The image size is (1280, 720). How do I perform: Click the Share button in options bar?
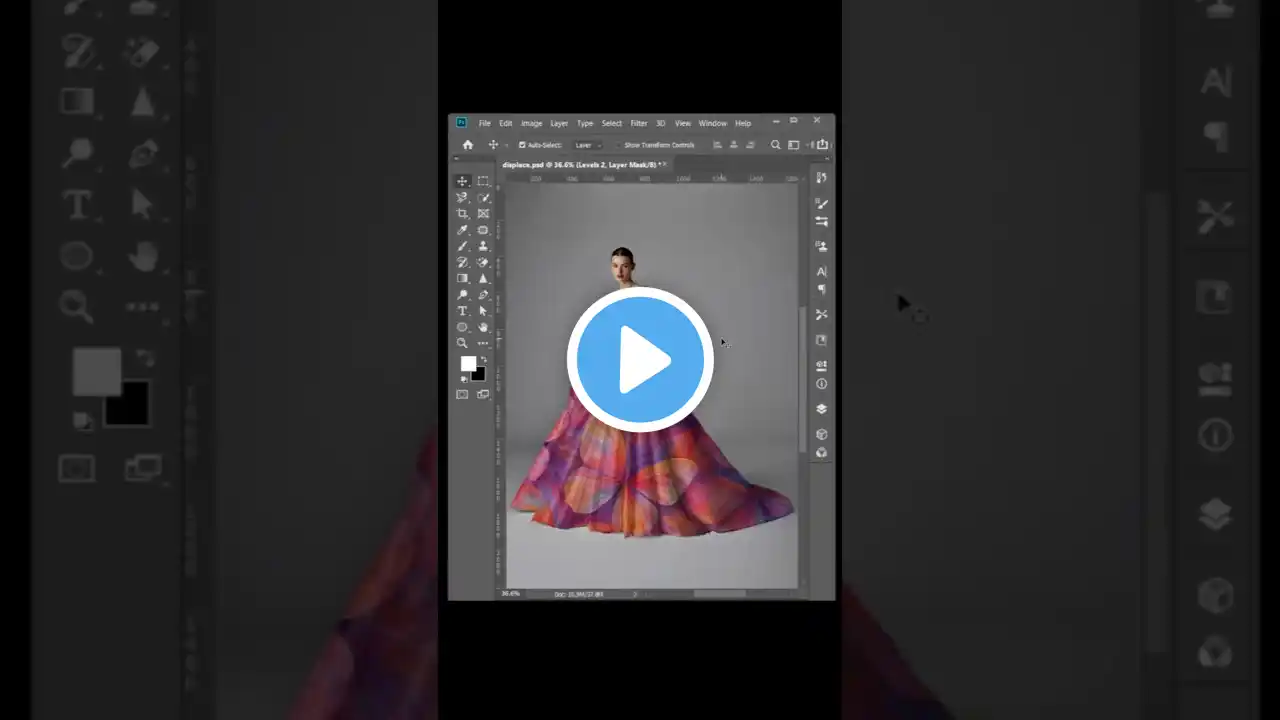point(822,144)
